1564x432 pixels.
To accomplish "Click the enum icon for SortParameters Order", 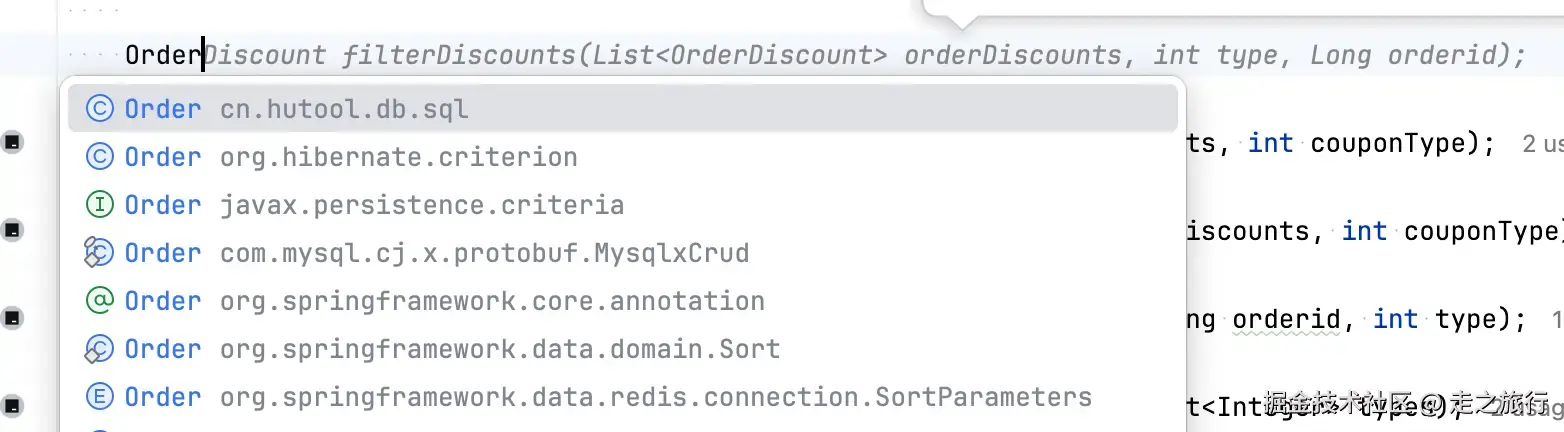I will (x=99, y=397).
